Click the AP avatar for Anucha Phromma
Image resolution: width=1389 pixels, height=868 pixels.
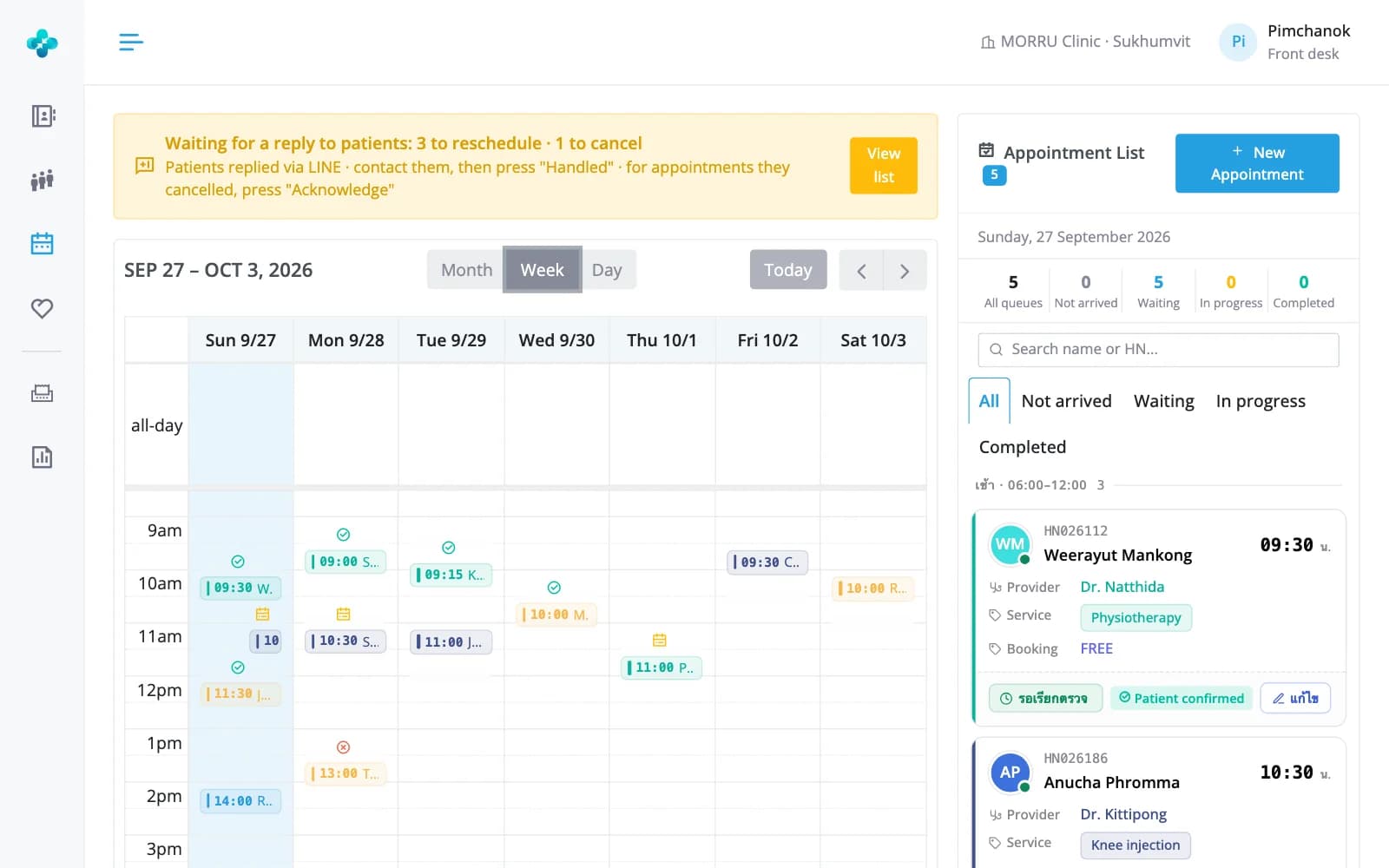click(x=1010, y=772)
